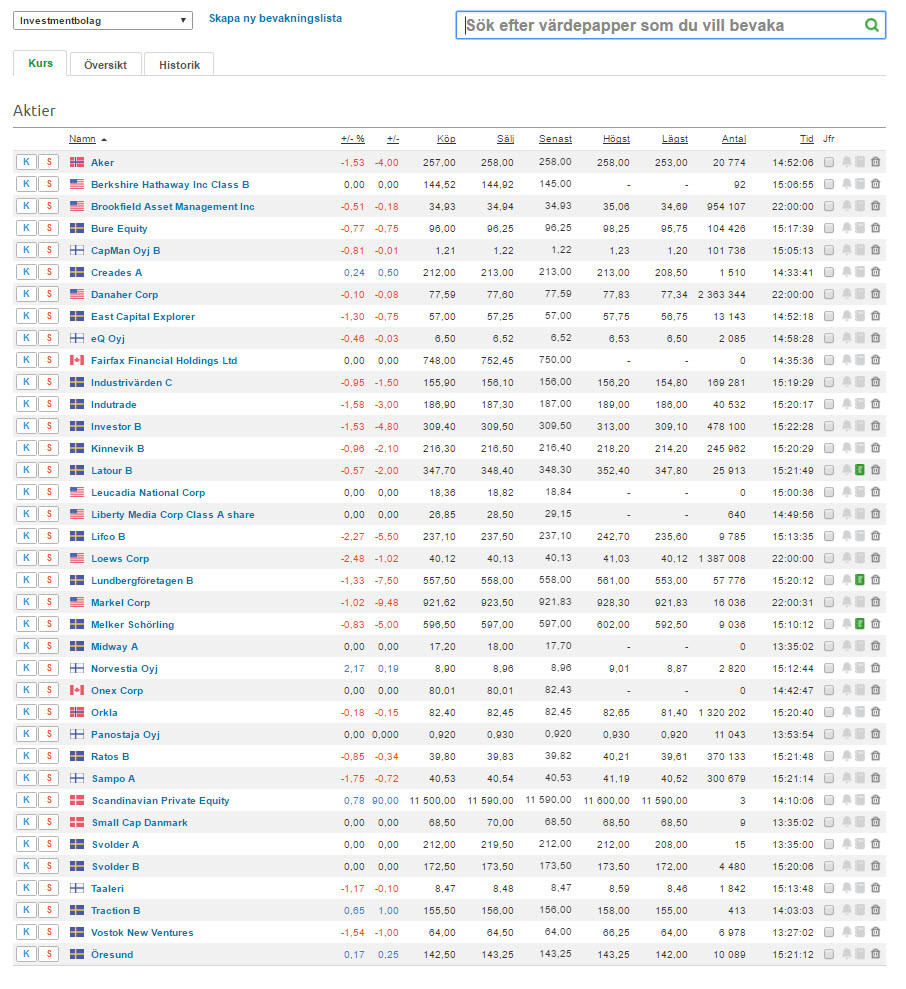Click the bell alert icon for Investor B
Image resolution: width=906 pixels, height=989 pixels.
click(846, 426)
